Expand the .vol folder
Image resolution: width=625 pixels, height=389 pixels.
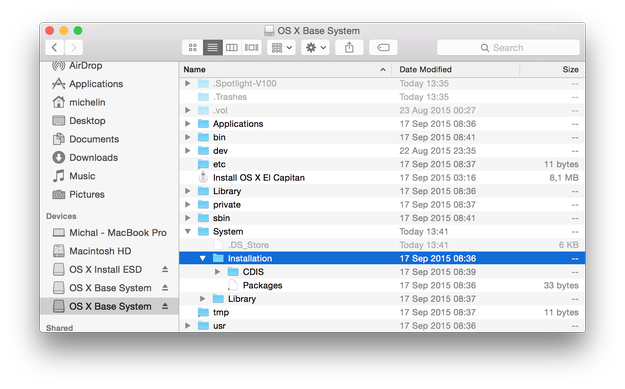(188, 110)
